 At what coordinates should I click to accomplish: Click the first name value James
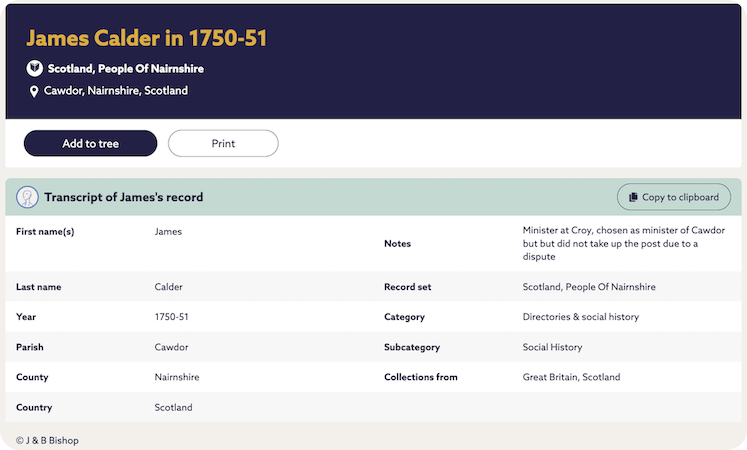click(x=168, y=232)
